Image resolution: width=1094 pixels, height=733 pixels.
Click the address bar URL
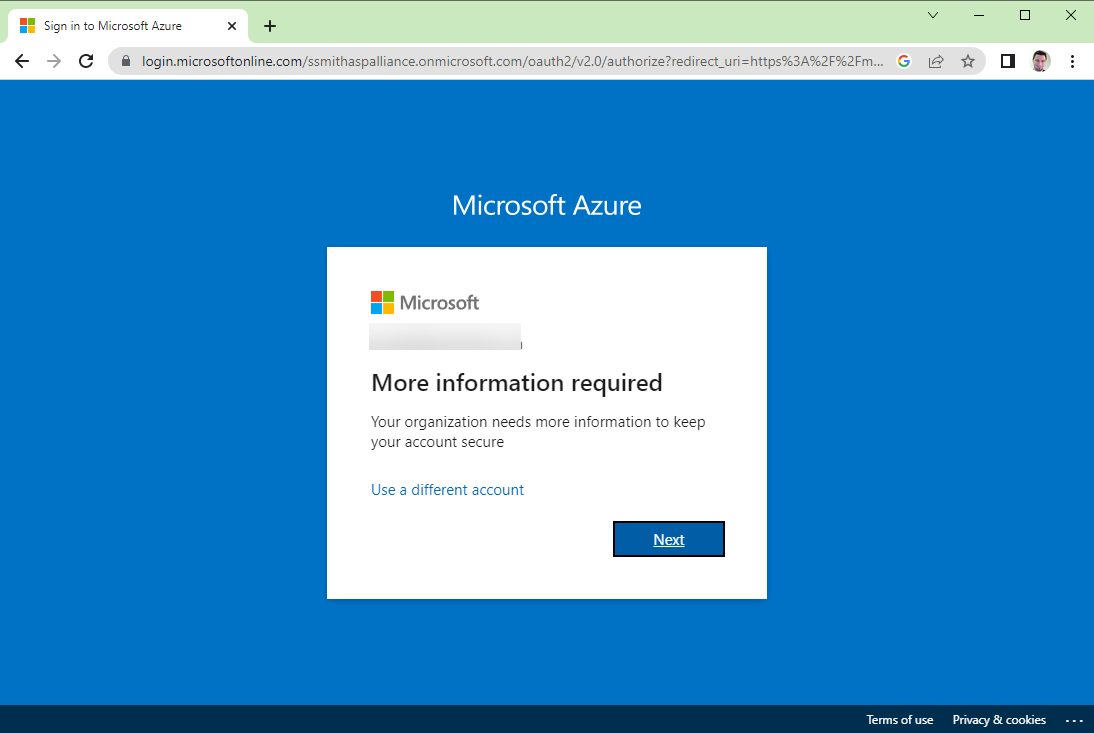512,61
